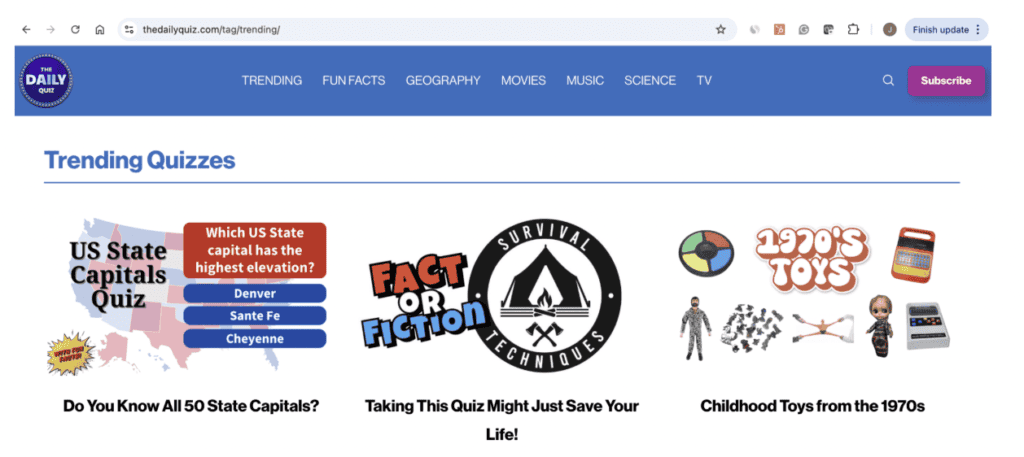Open the TRENDING menu item
This screenshot has height=457, width=1024.
[x=272, y=80]
